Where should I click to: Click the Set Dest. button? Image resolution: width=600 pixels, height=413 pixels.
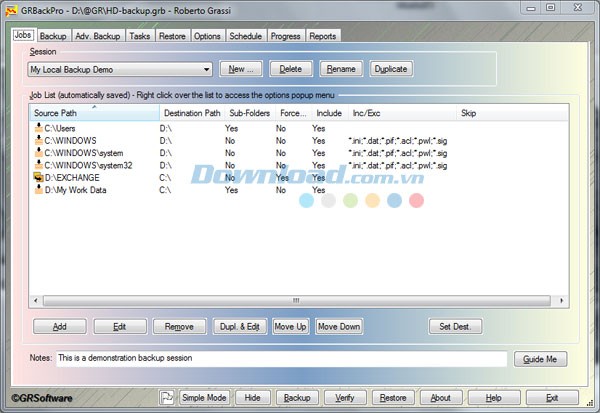click(455, 326)
